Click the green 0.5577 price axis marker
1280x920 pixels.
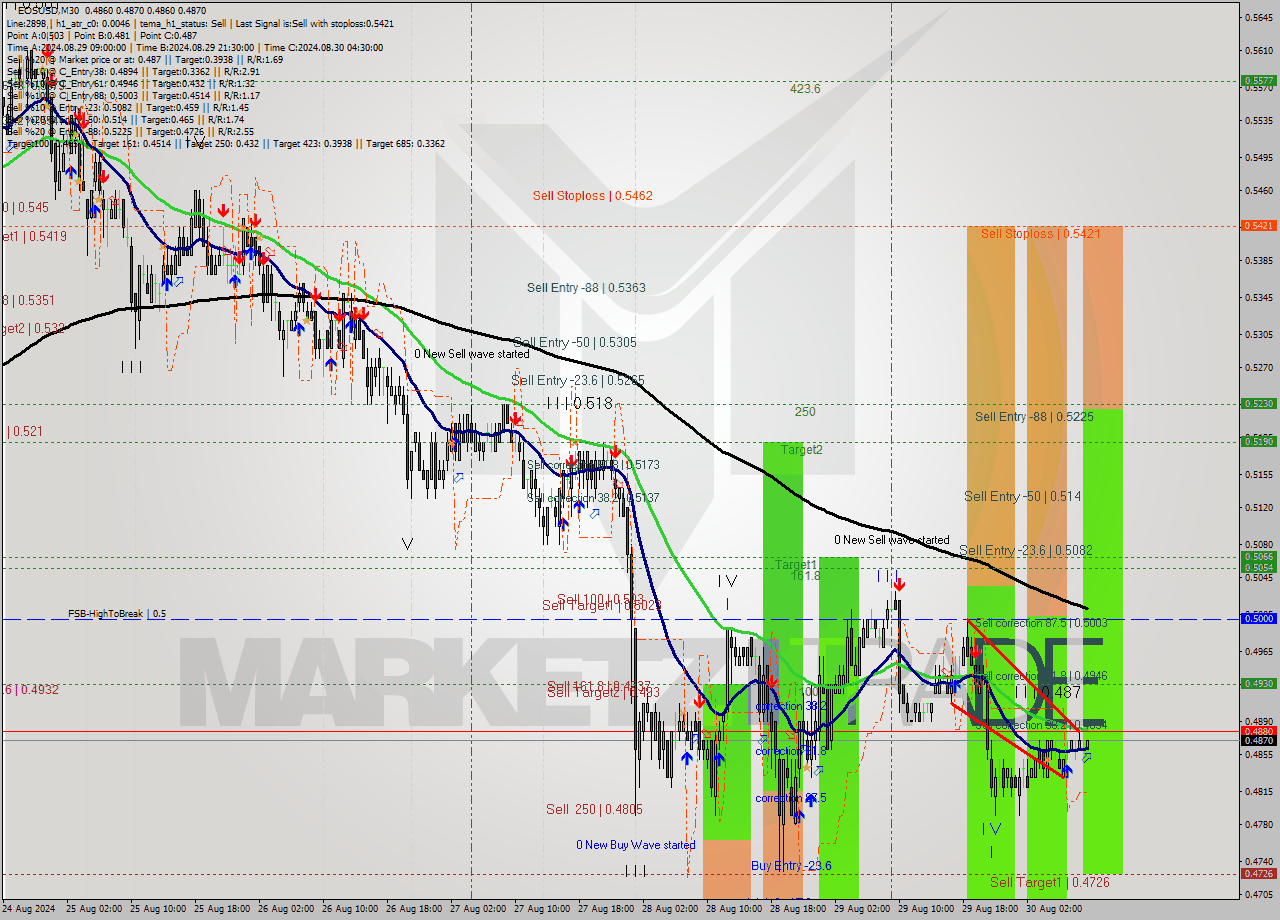1257,81
